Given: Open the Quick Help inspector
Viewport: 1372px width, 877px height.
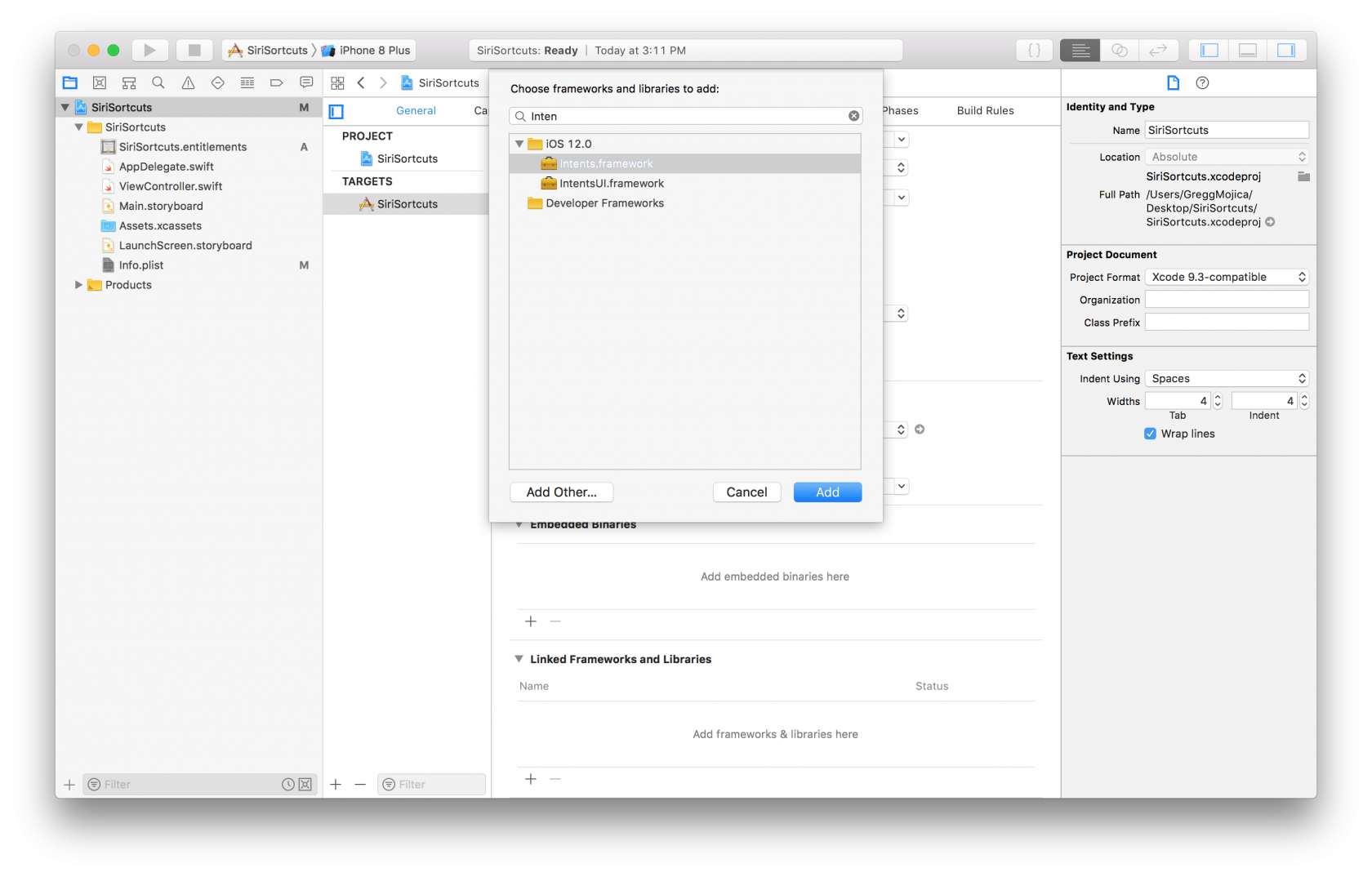Looking at the screenshot, I should (x=1201, y=82).
